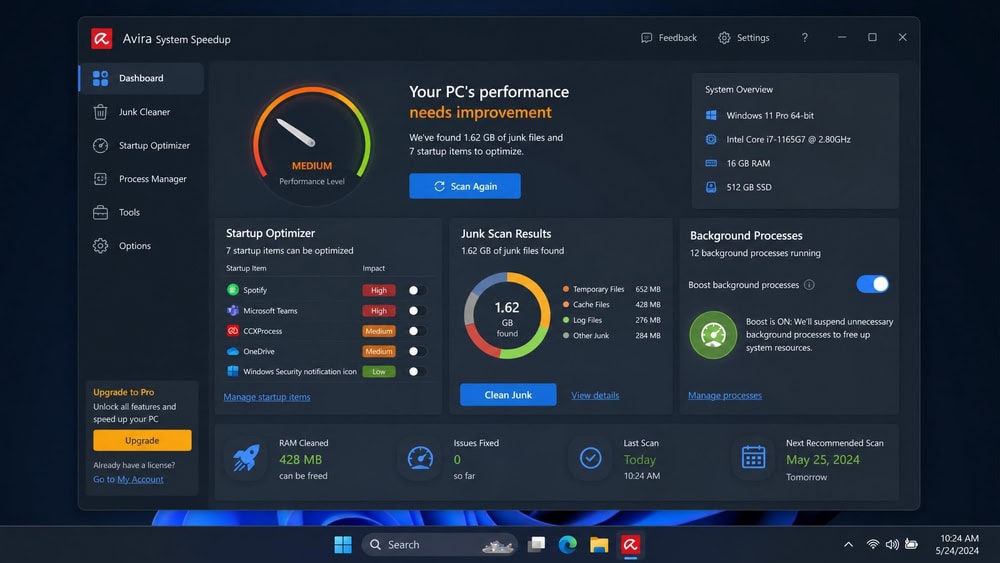Click the gauge icon next to Issues Fixed
The image size is (1000, 563).
tap(420, 458)
